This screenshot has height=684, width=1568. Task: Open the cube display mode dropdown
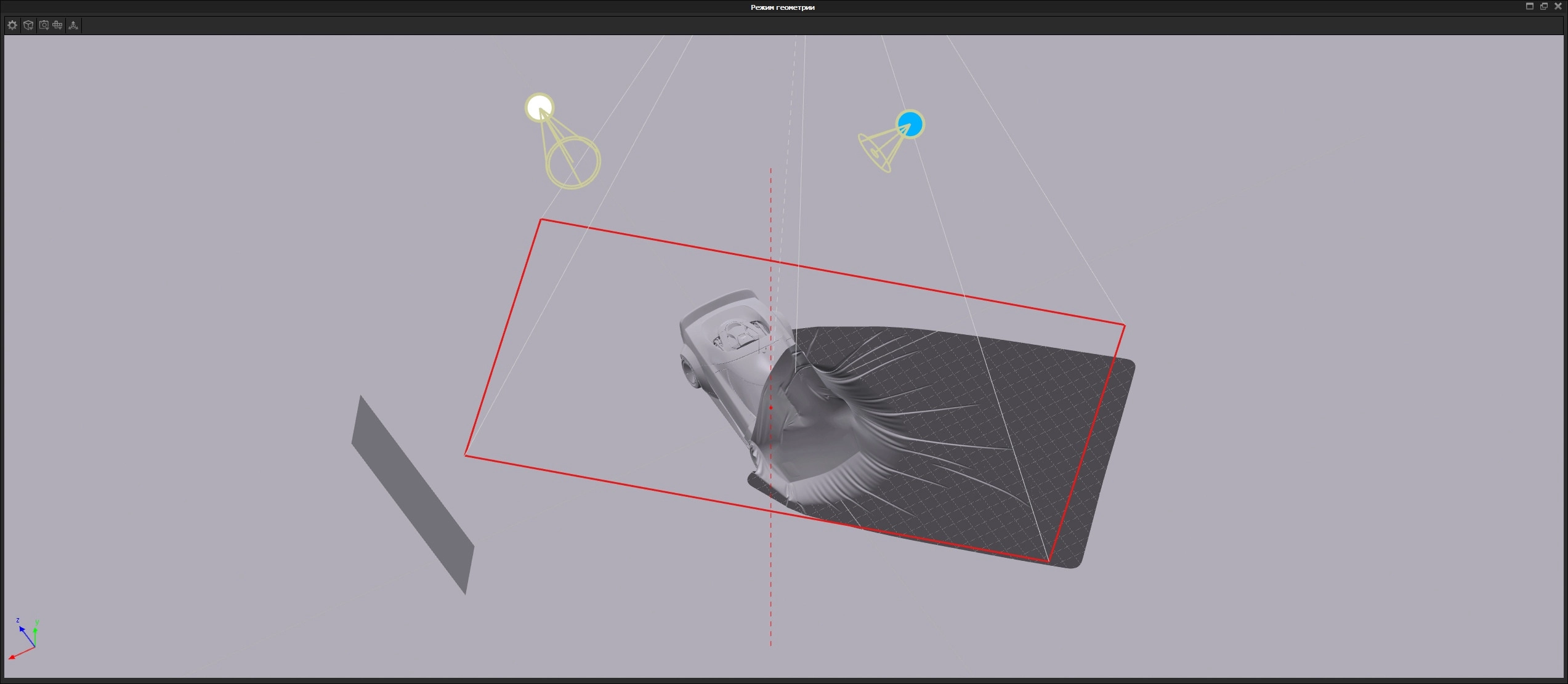(x=28, y=25)
